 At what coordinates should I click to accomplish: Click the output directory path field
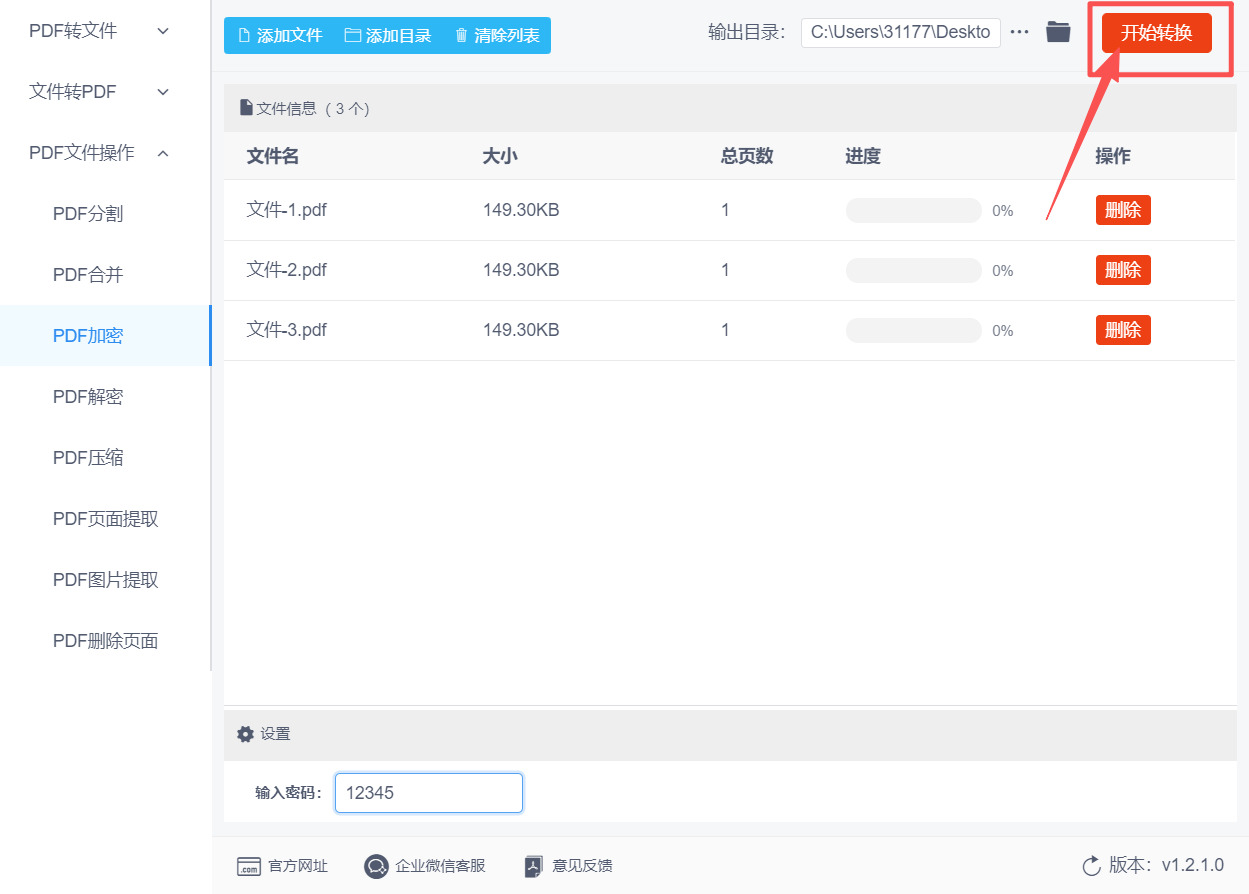(x=901, y=32)
